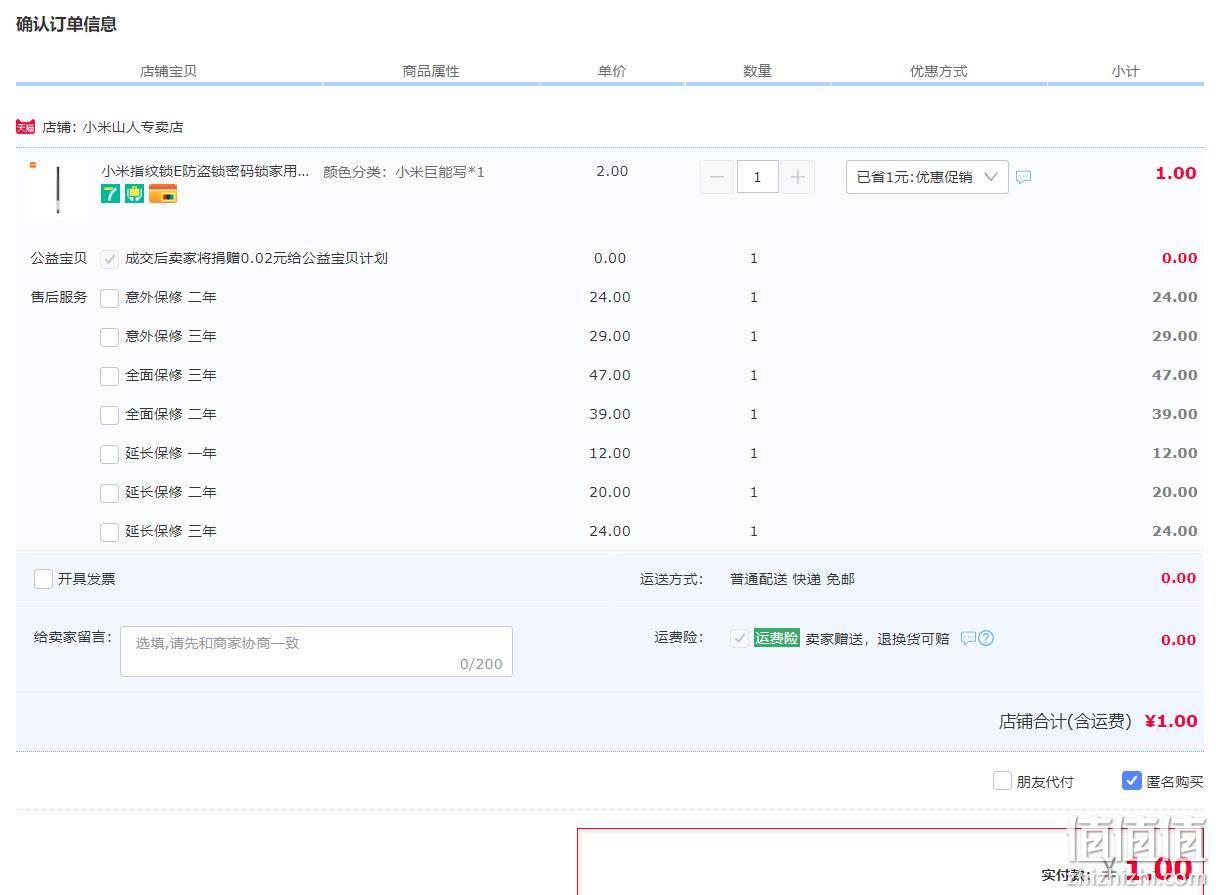The image size is (1216, 895).
Task: Click the 数量 column header
Action: [x=757, y=71]
